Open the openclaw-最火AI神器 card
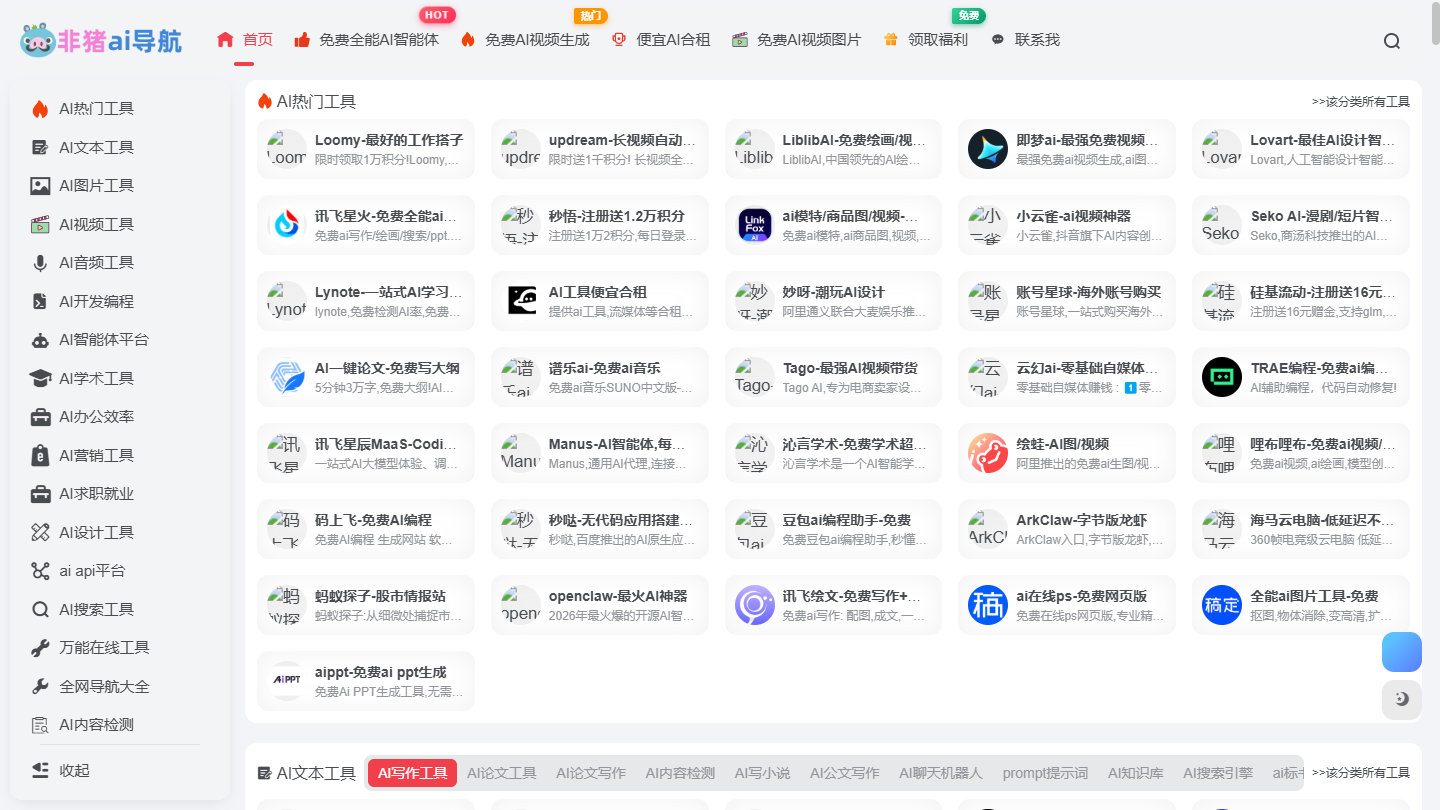1440x810 pixels. (600, 605)
